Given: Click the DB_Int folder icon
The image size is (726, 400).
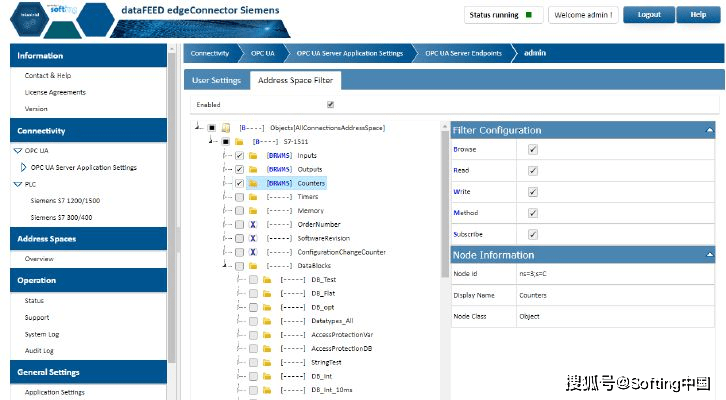Looking at the screenshot, I should coord(267,376).
